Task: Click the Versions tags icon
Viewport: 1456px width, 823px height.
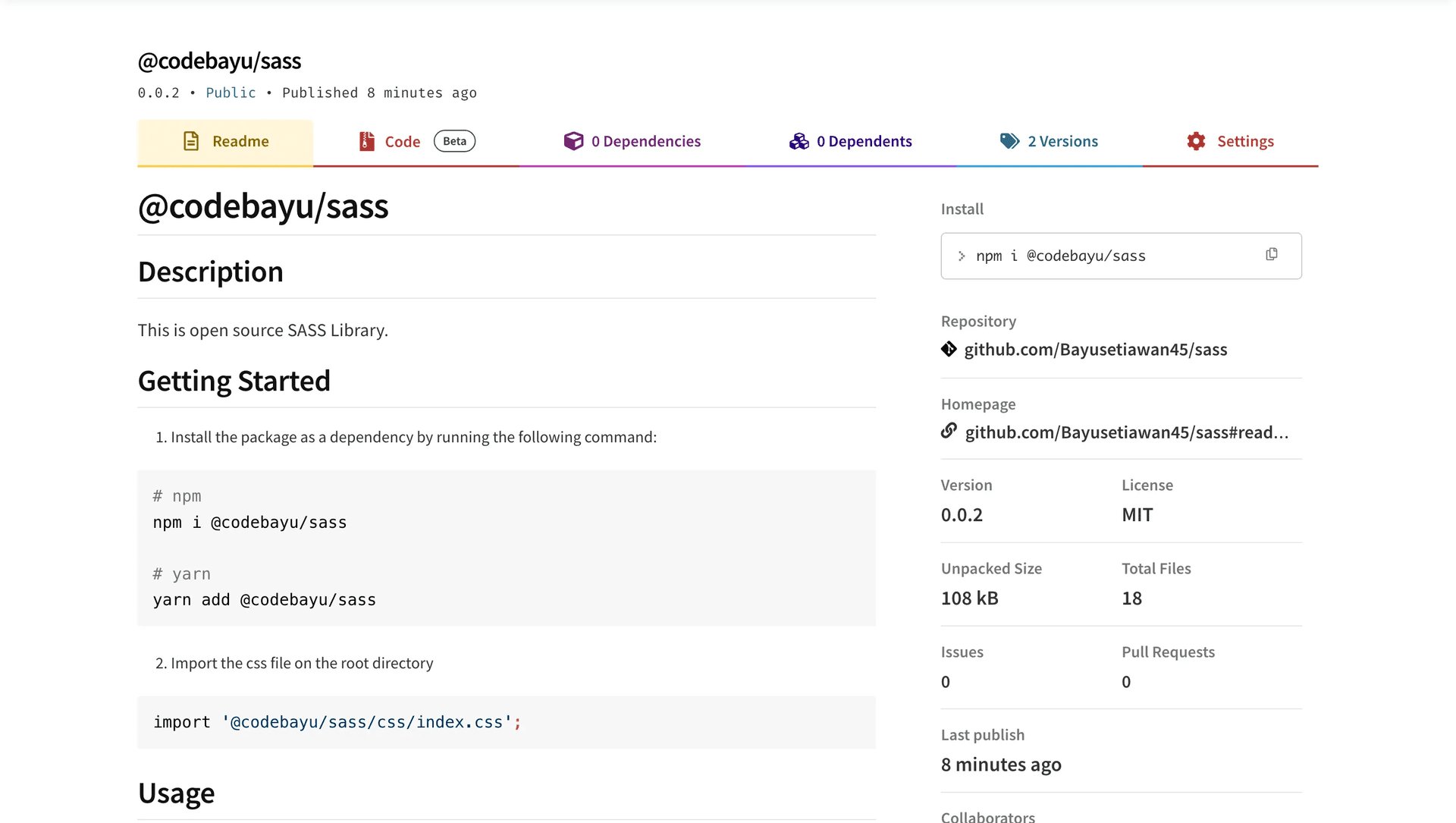Action: click(1009, 141)
